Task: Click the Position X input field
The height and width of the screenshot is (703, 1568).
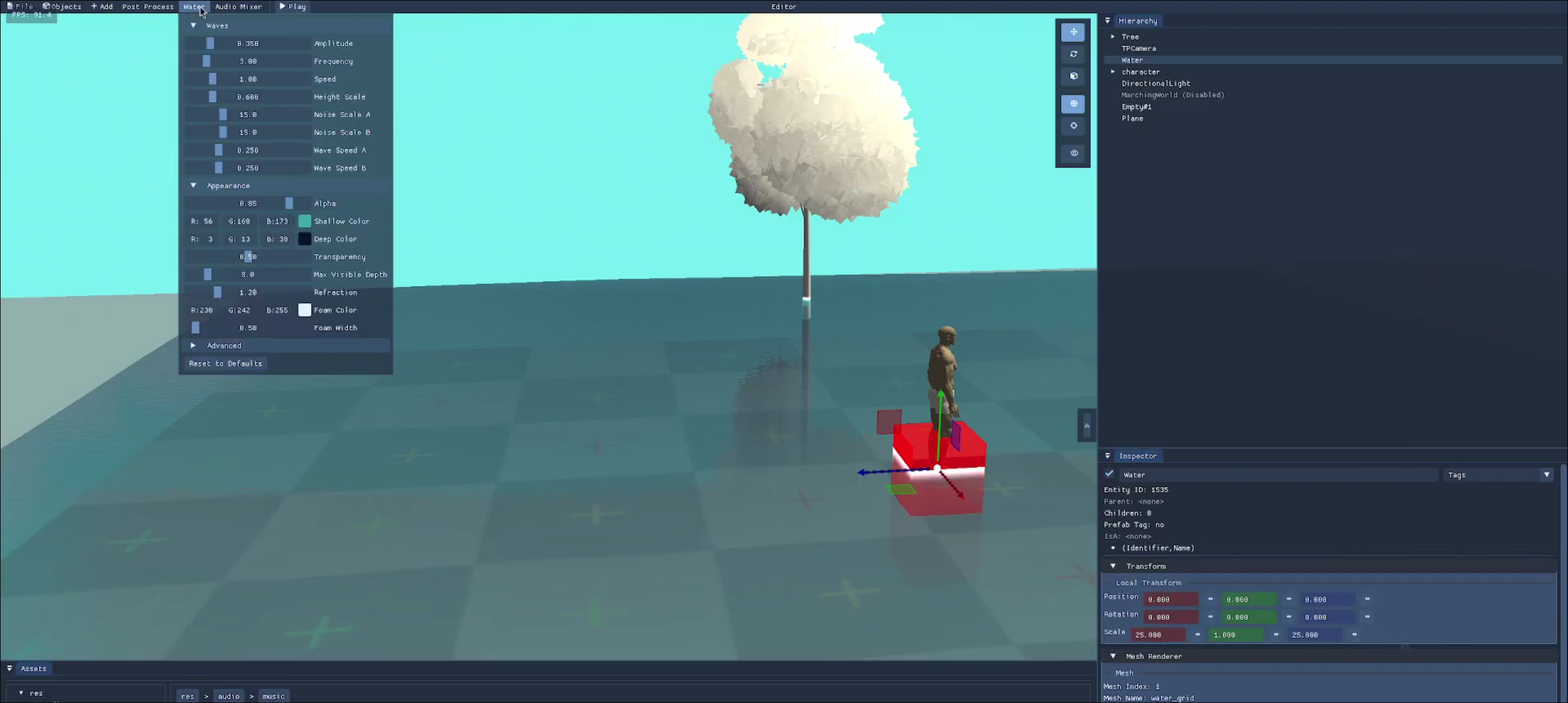Action: [1170, 599]
